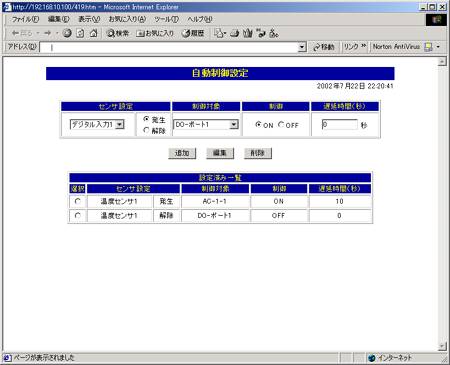This screenshot has height=365, width=450.
Task: Go back with the 戻る arrow
Action: coord(22,33)
